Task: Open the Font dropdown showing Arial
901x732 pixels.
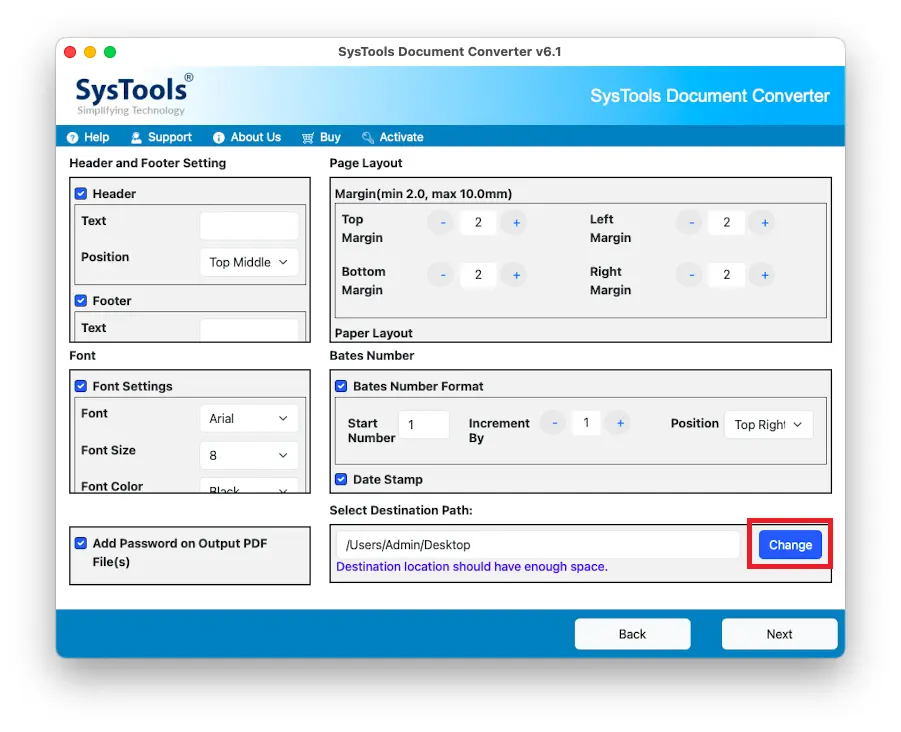Action: click(249, 418)
